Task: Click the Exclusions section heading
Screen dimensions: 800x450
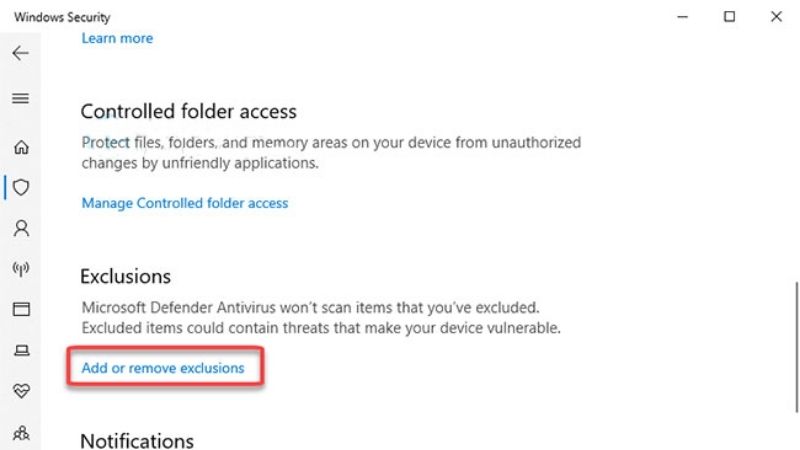Action: (126, 277)
